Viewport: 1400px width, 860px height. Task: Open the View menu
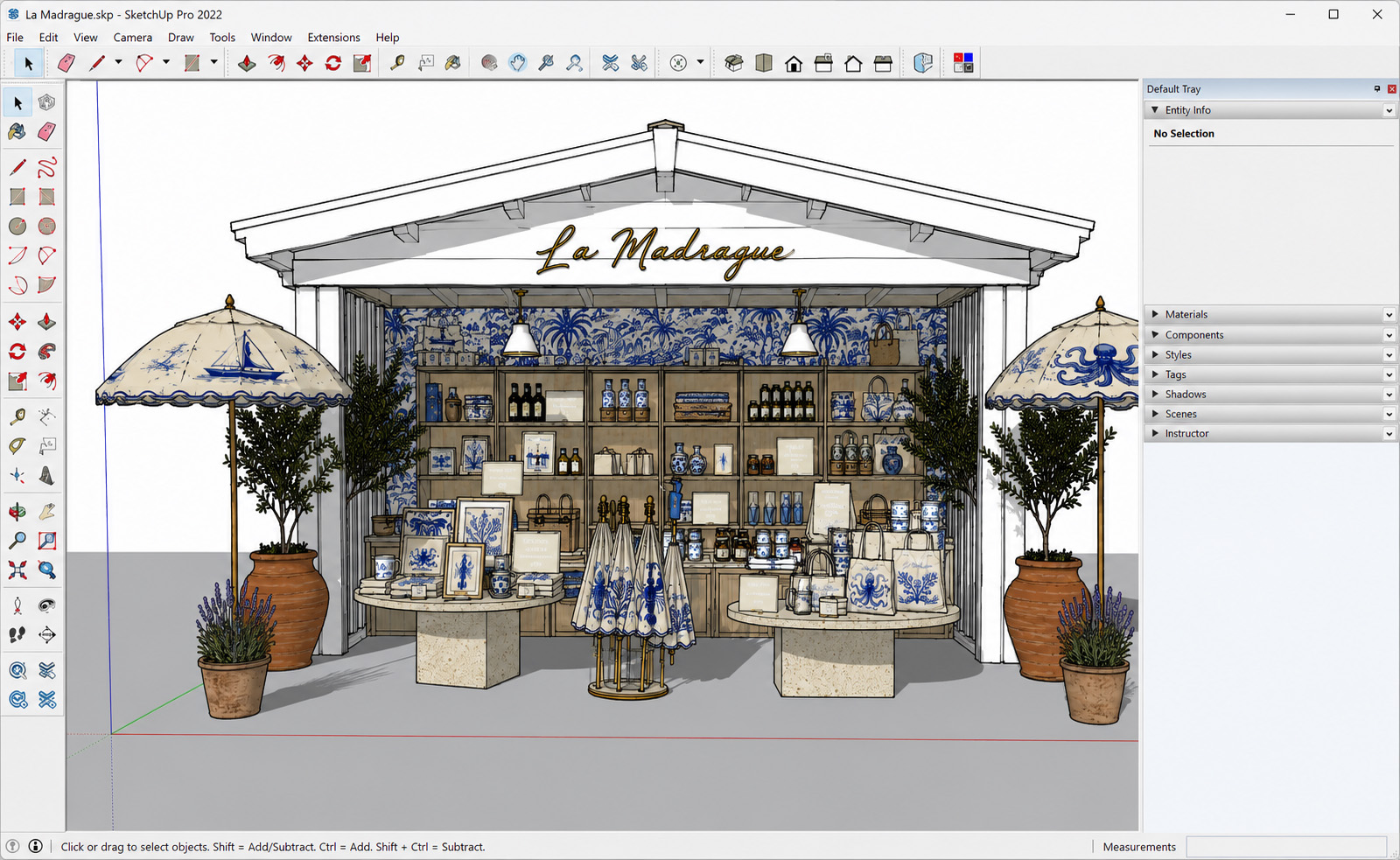[86, 38]
